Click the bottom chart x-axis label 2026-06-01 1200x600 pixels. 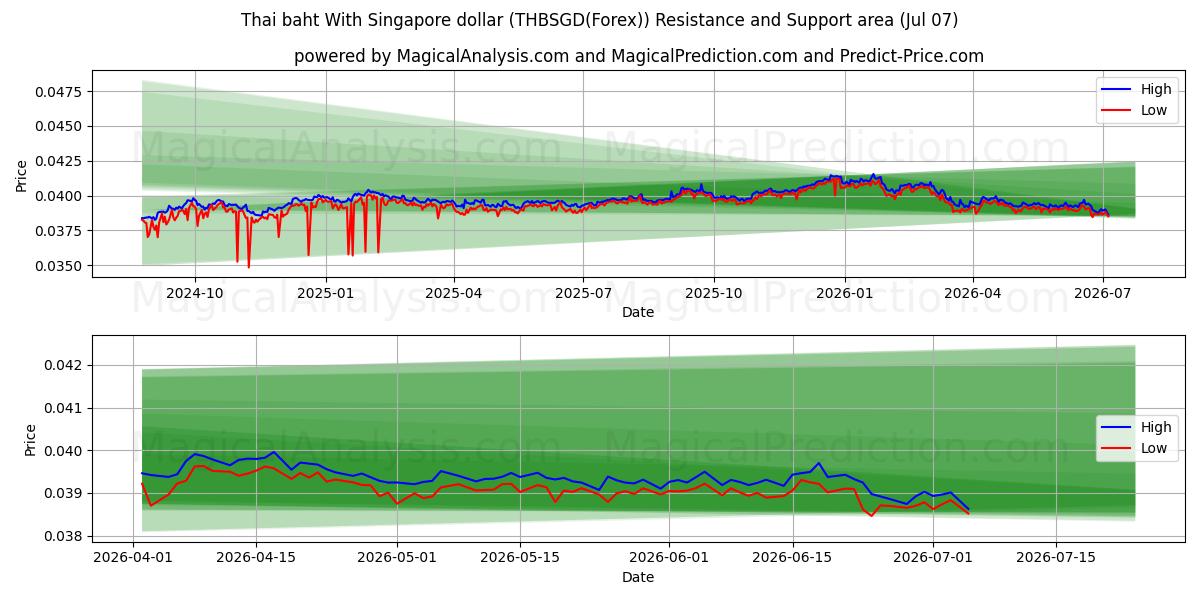[x=670, y=559]
